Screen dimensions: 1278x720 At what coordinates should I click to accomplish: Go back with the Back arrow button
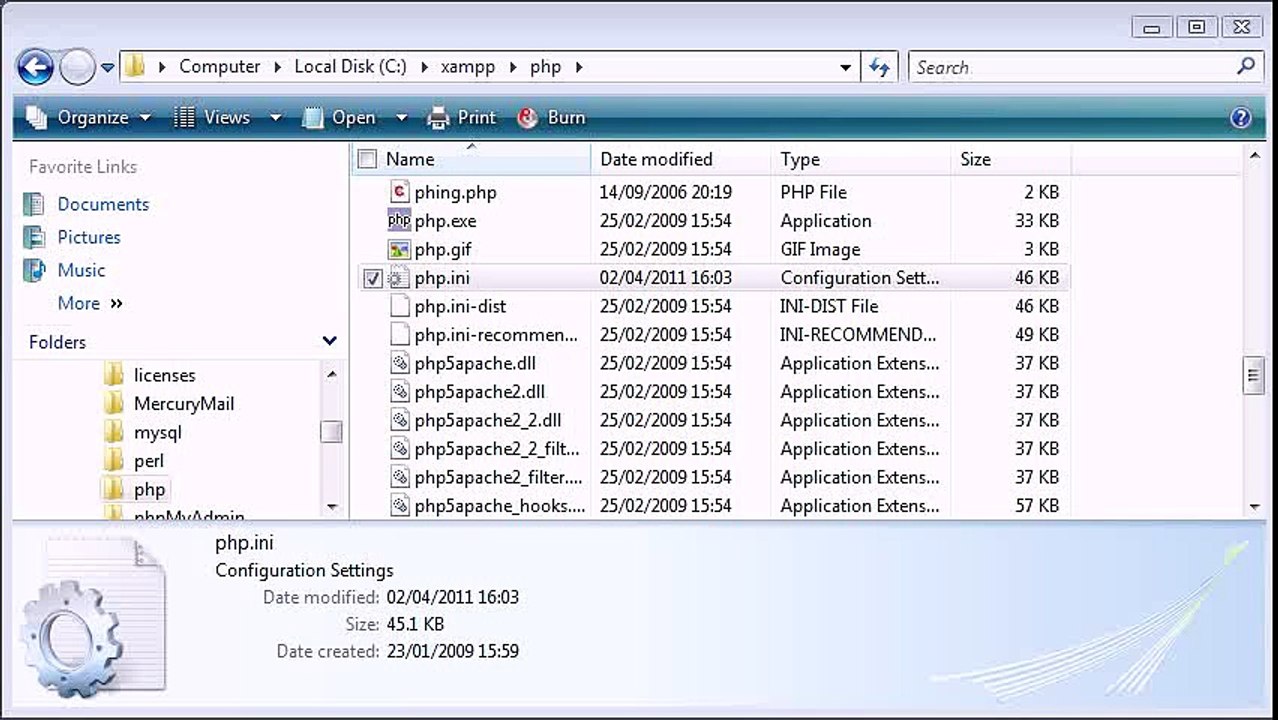tap(36, 68)
